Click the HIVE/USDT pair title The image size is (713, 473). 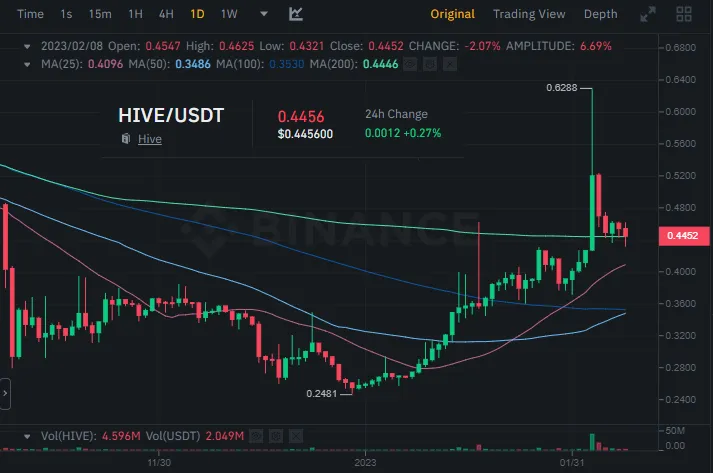pos(171,115)
